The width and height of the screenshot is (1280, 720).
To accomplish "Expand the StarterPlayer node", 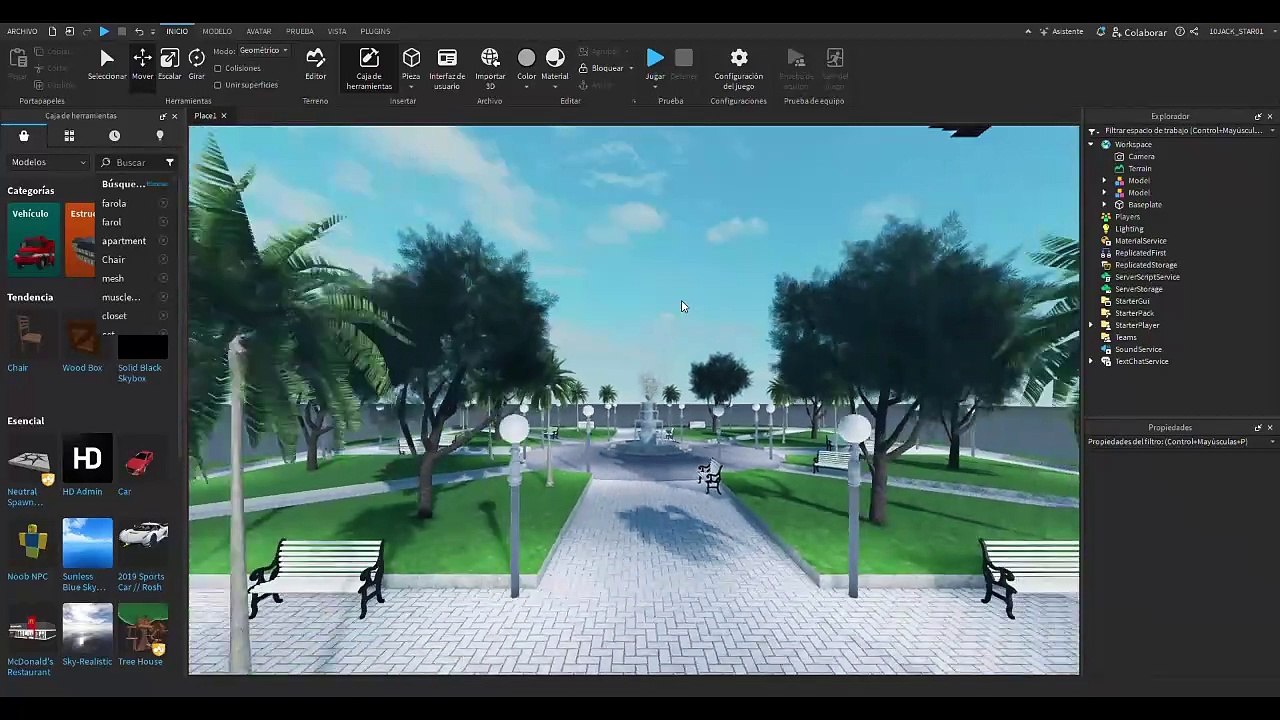I will tap(1091, 325).
